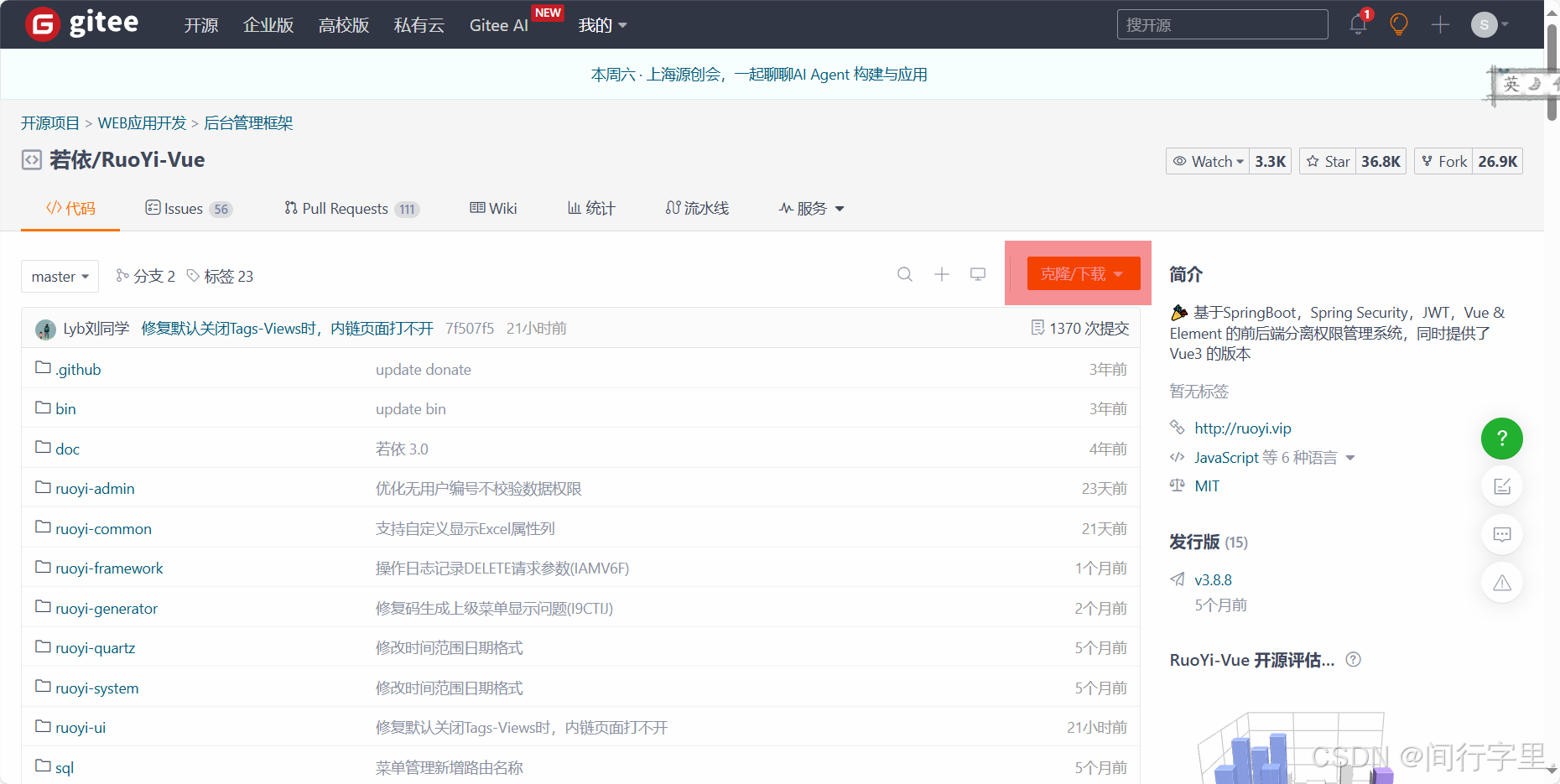1560x784 pixels.
Task: Click the repository code type icon by title
Action: point(32,160)
